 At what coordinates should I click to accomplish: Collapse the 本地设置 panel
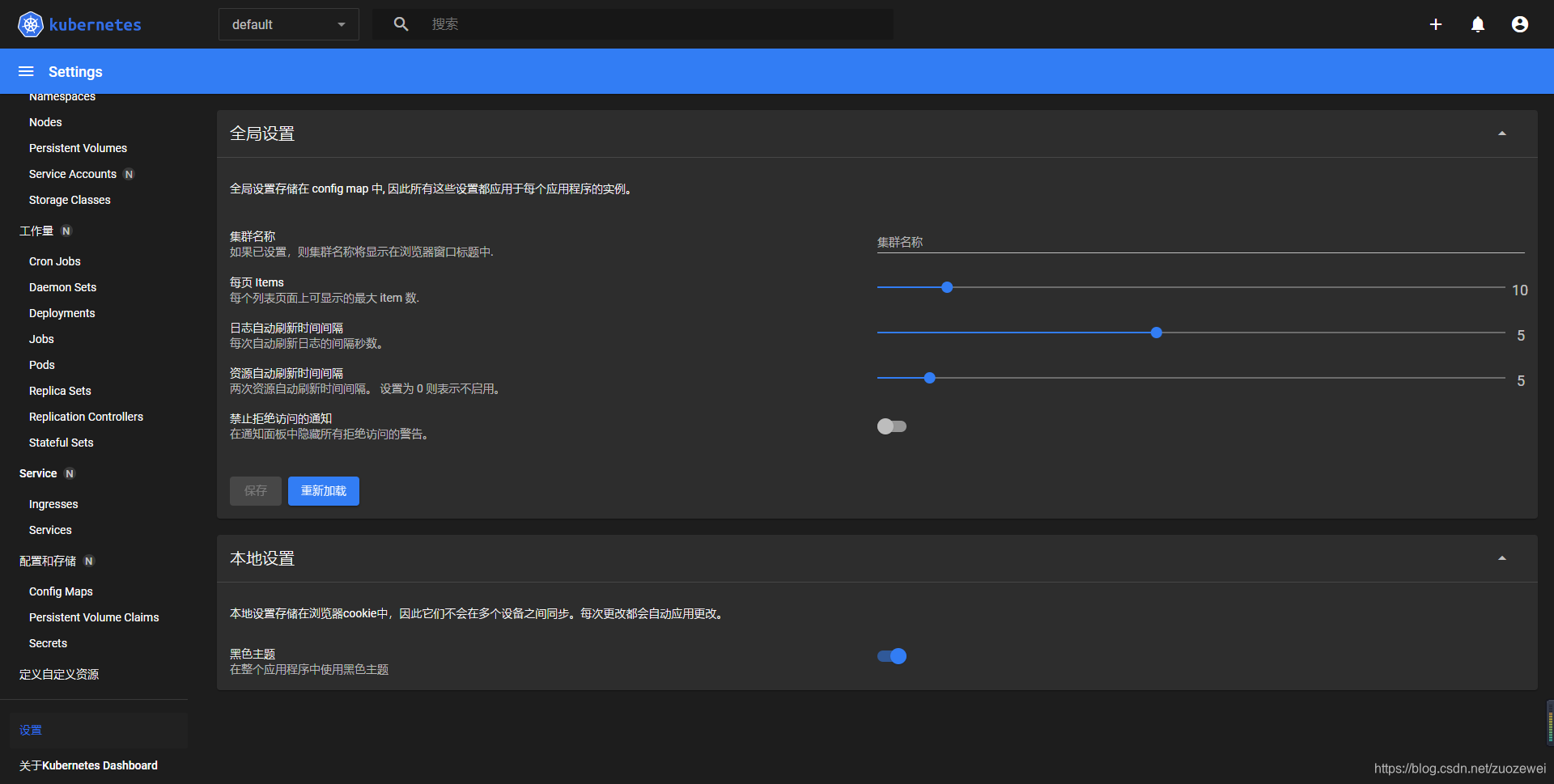click(1502, 558)
